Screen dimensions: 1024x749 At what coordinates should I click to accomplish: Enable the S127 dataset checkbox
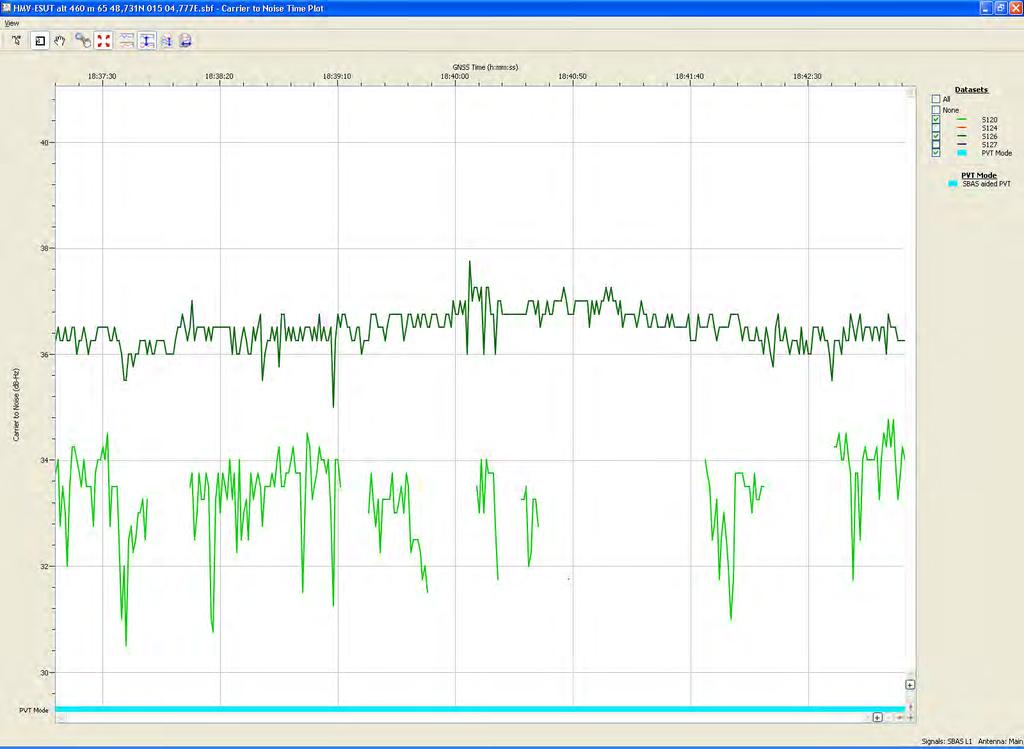936,144
